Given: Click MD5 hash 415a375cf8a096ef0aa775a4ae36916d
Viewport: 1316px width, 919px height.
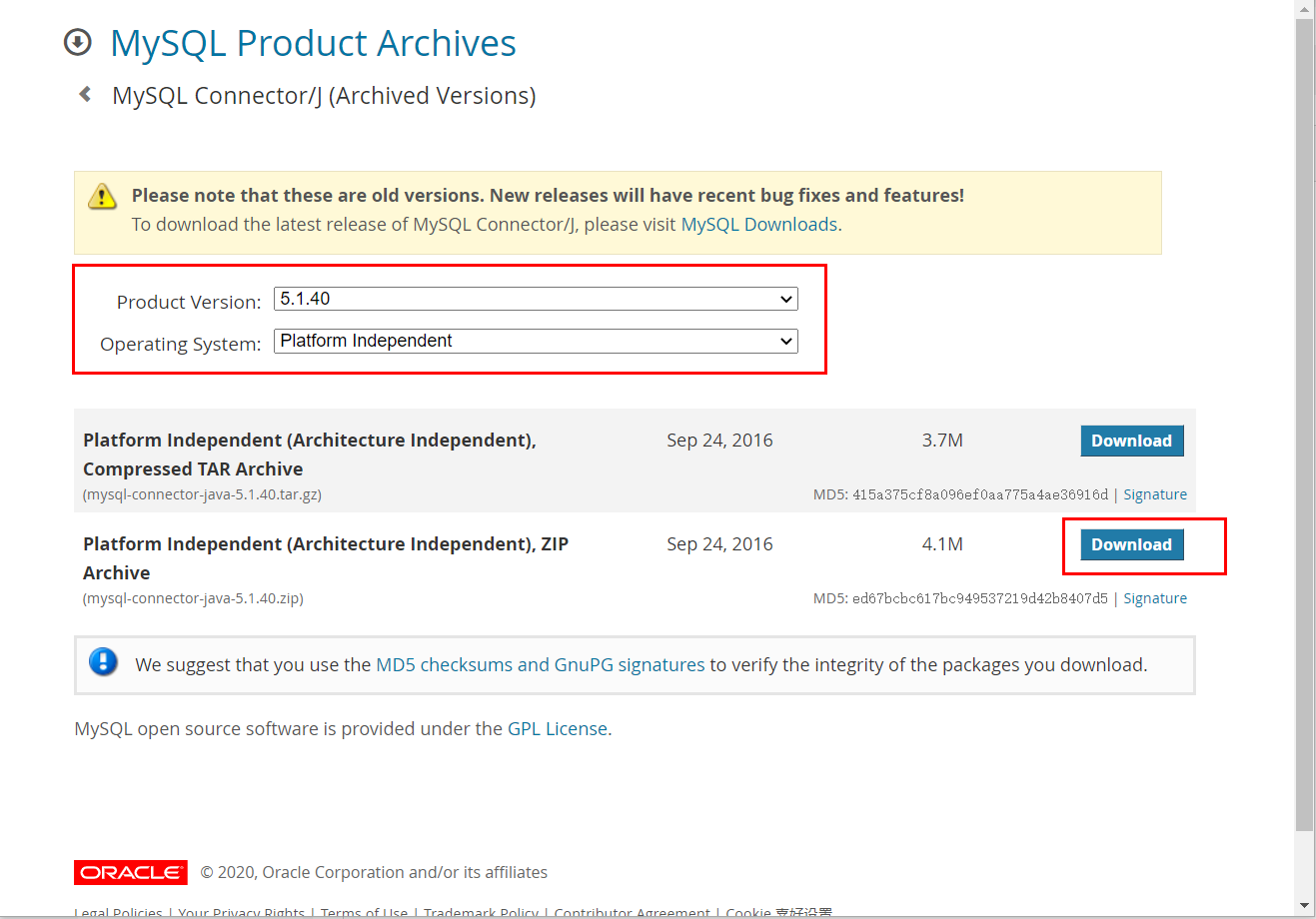Looking at the screenshot, I should point(980,494).
